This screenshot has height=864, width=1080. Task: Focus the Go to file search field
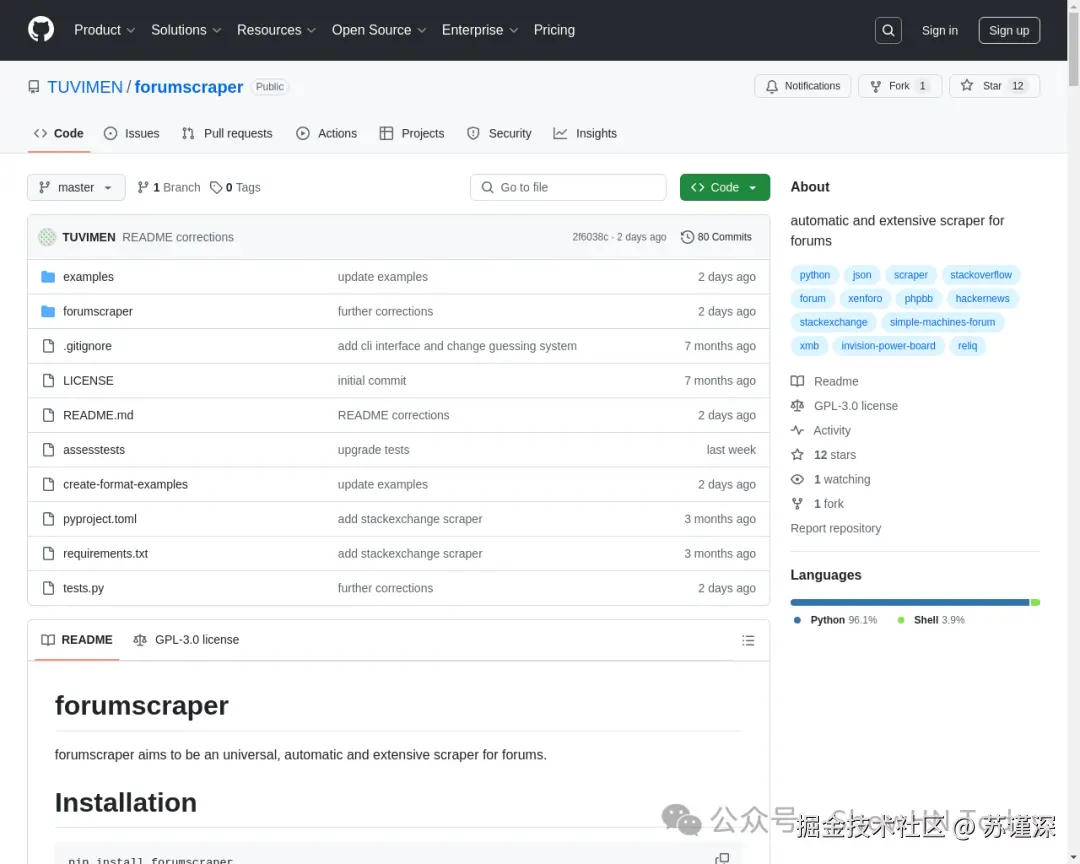pyautogui.click(x=568, y=187)
